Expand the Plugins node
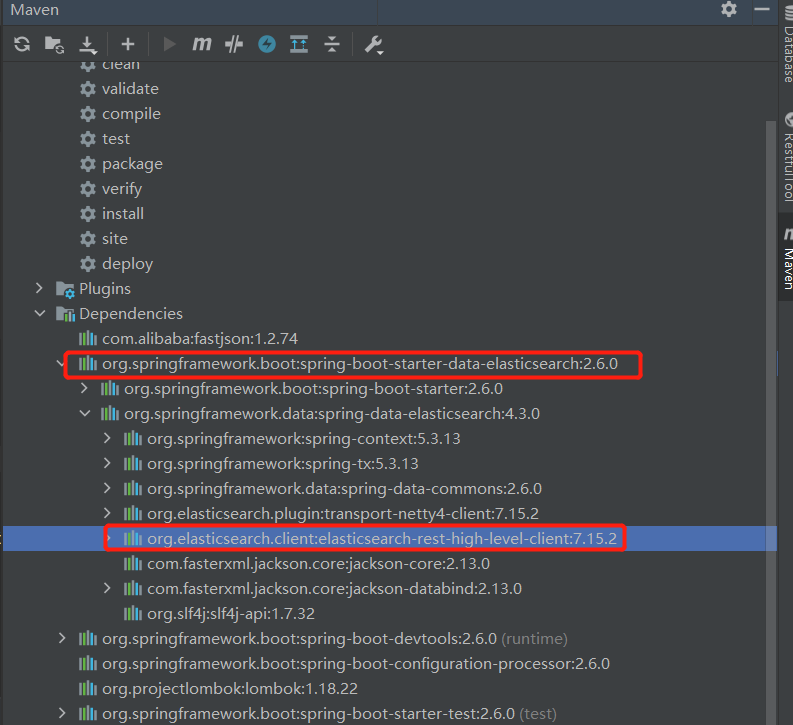793x725 pixels. click(39, 288)
